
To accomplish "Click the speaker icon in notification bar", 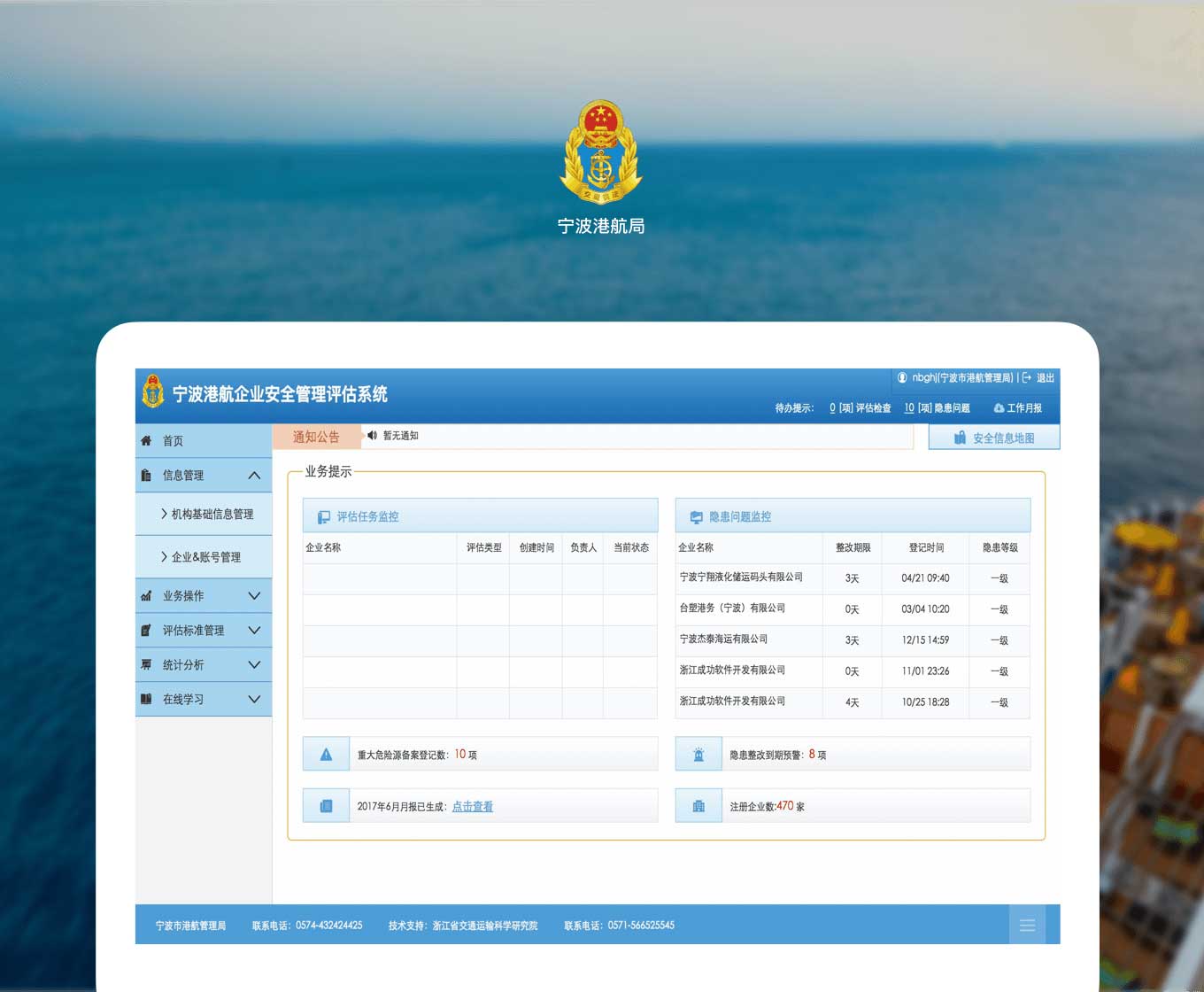I will (x=372, y=436).
